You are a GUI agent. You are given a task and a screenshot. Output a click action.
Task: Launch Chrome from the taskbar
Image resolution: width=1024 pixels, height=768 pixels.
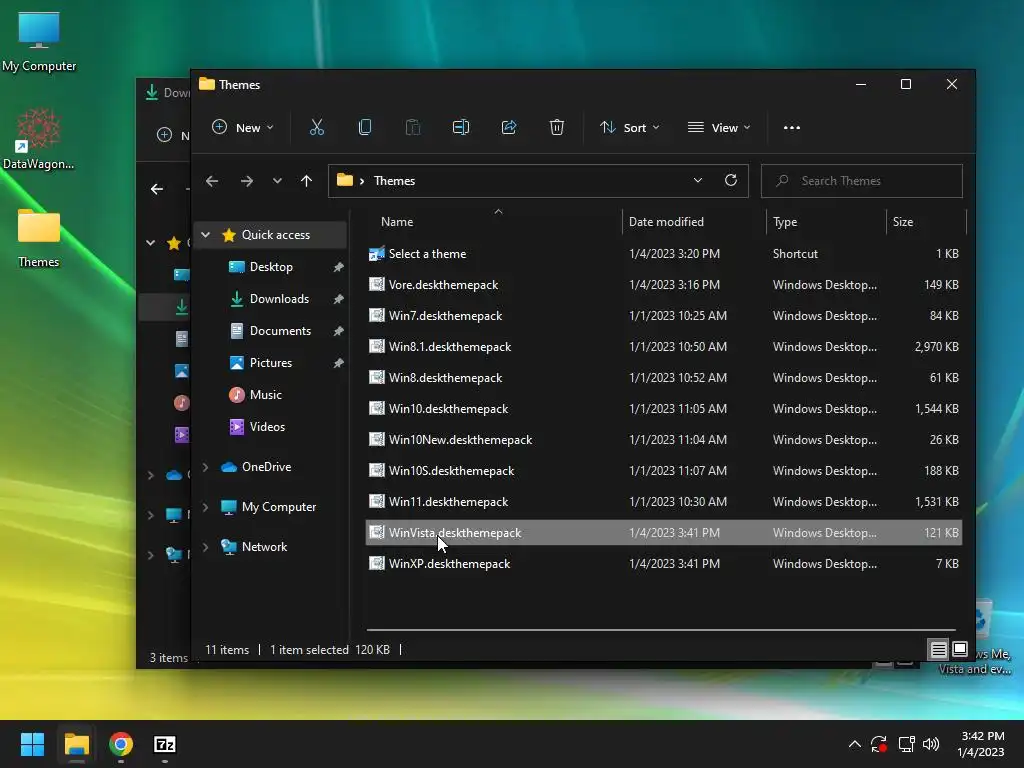coord(121,744)
